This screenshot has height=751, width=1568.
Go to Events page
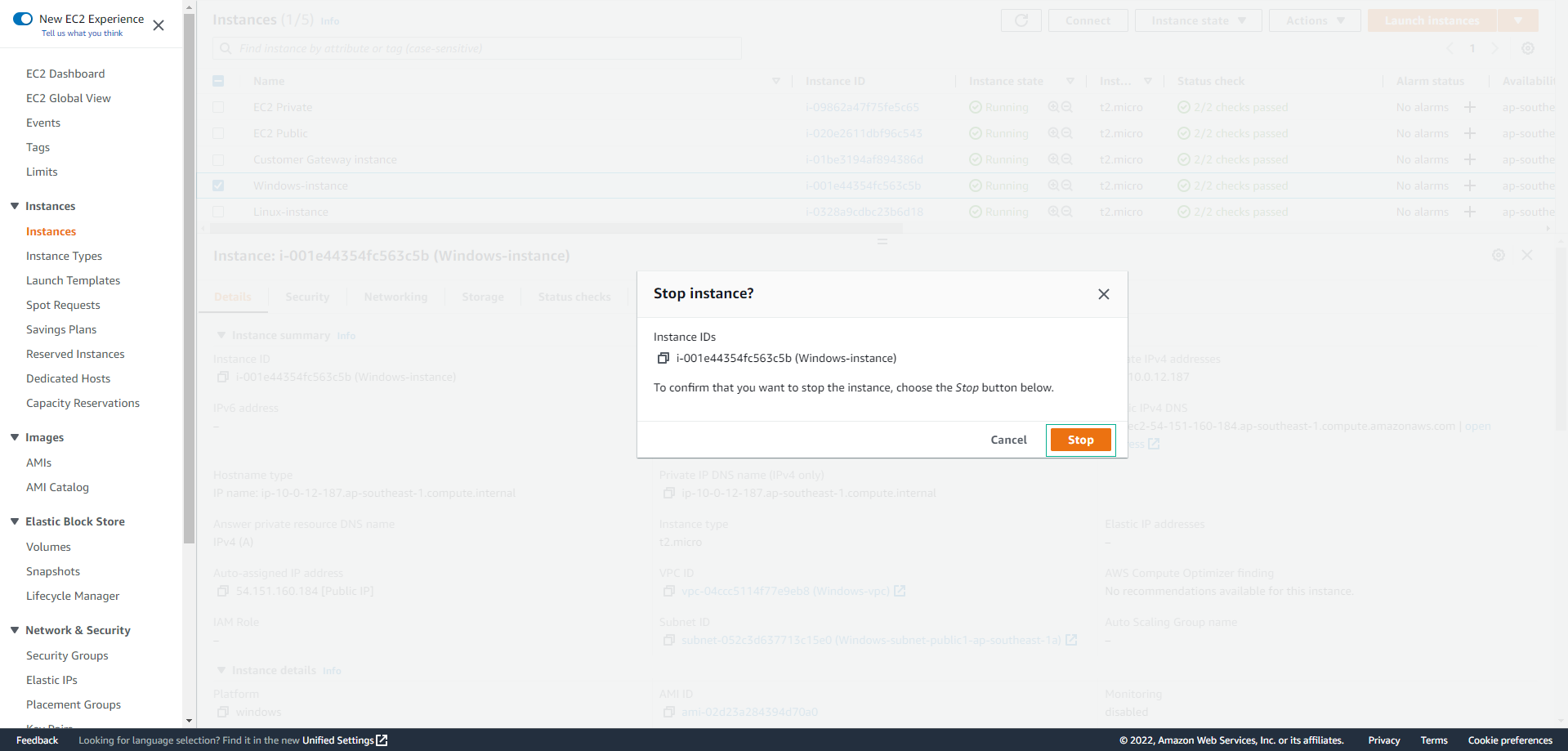43,123
